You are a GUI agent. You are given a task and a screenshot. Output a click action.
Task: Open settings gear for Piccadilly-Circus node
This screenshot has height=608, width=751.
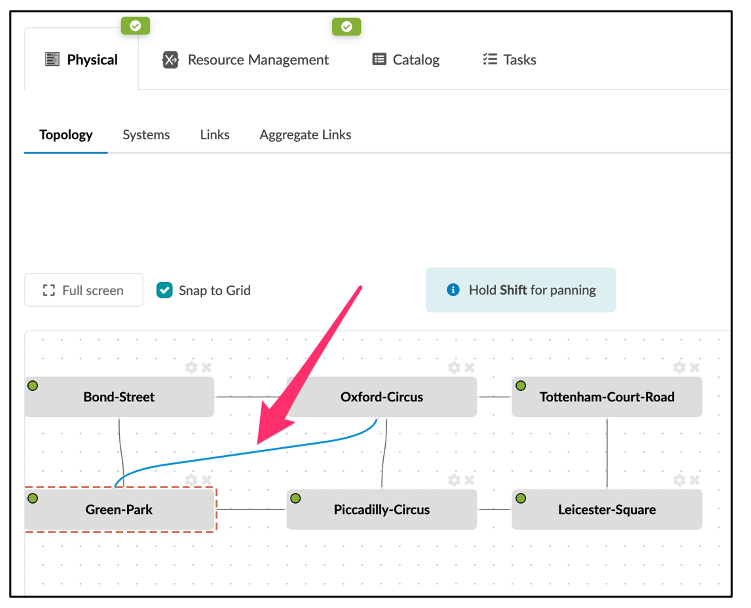coord(454,480)
